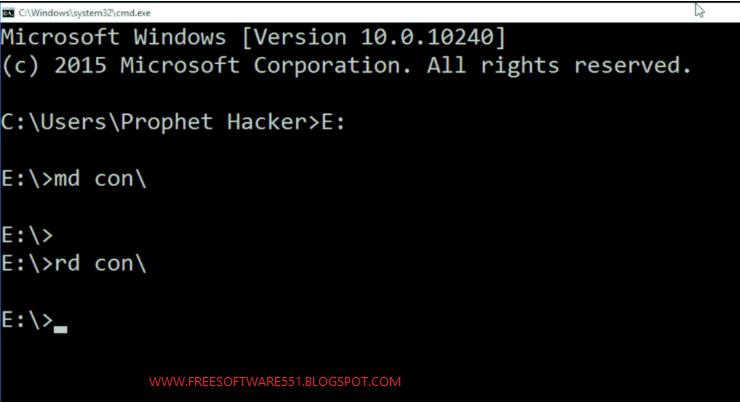Click the (c) copyright symbol text

click(20, 66)
